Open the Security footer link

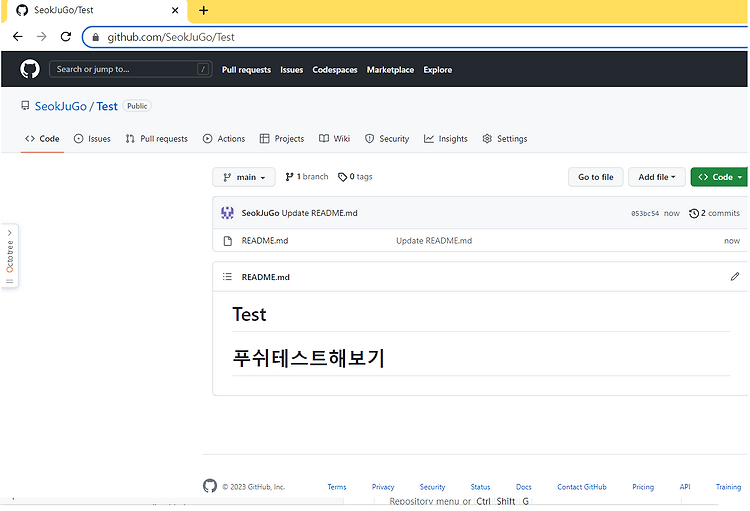(432, 487)
